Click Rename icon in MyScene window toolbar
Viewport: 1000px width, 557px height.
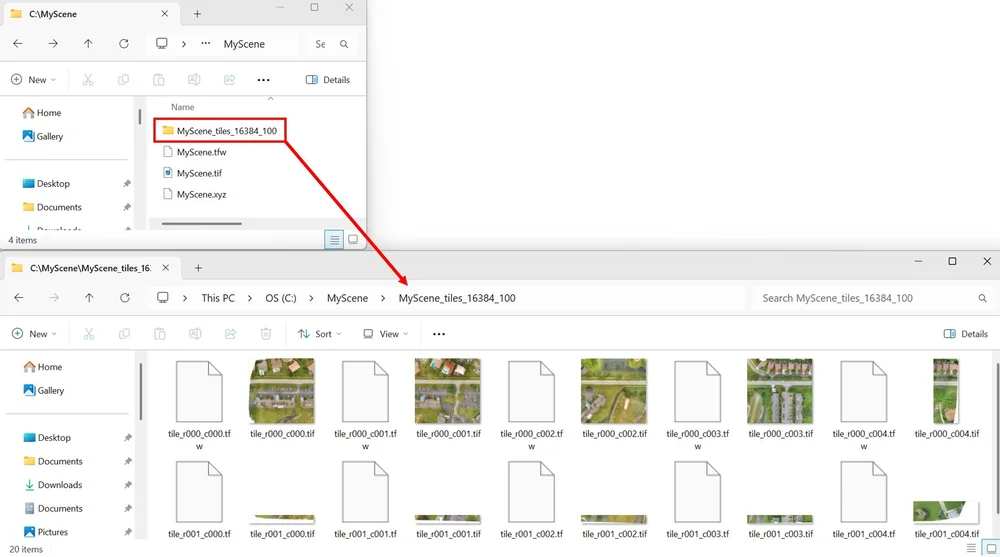coord(194,80)
